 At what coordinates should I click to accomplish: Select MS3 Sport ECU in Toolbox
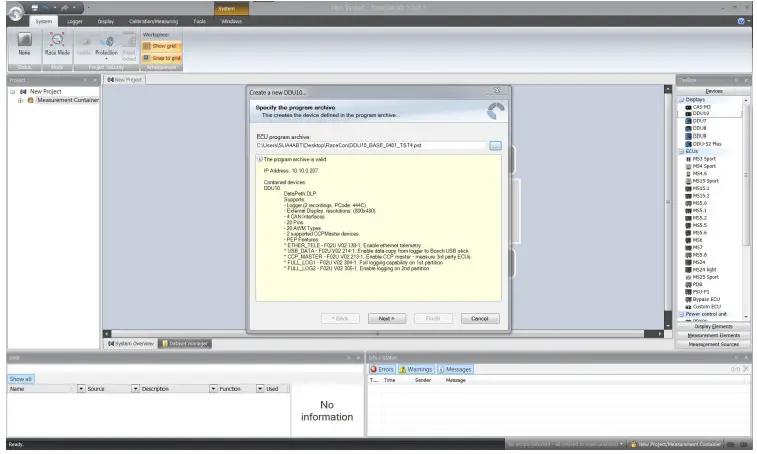point(700,159)
